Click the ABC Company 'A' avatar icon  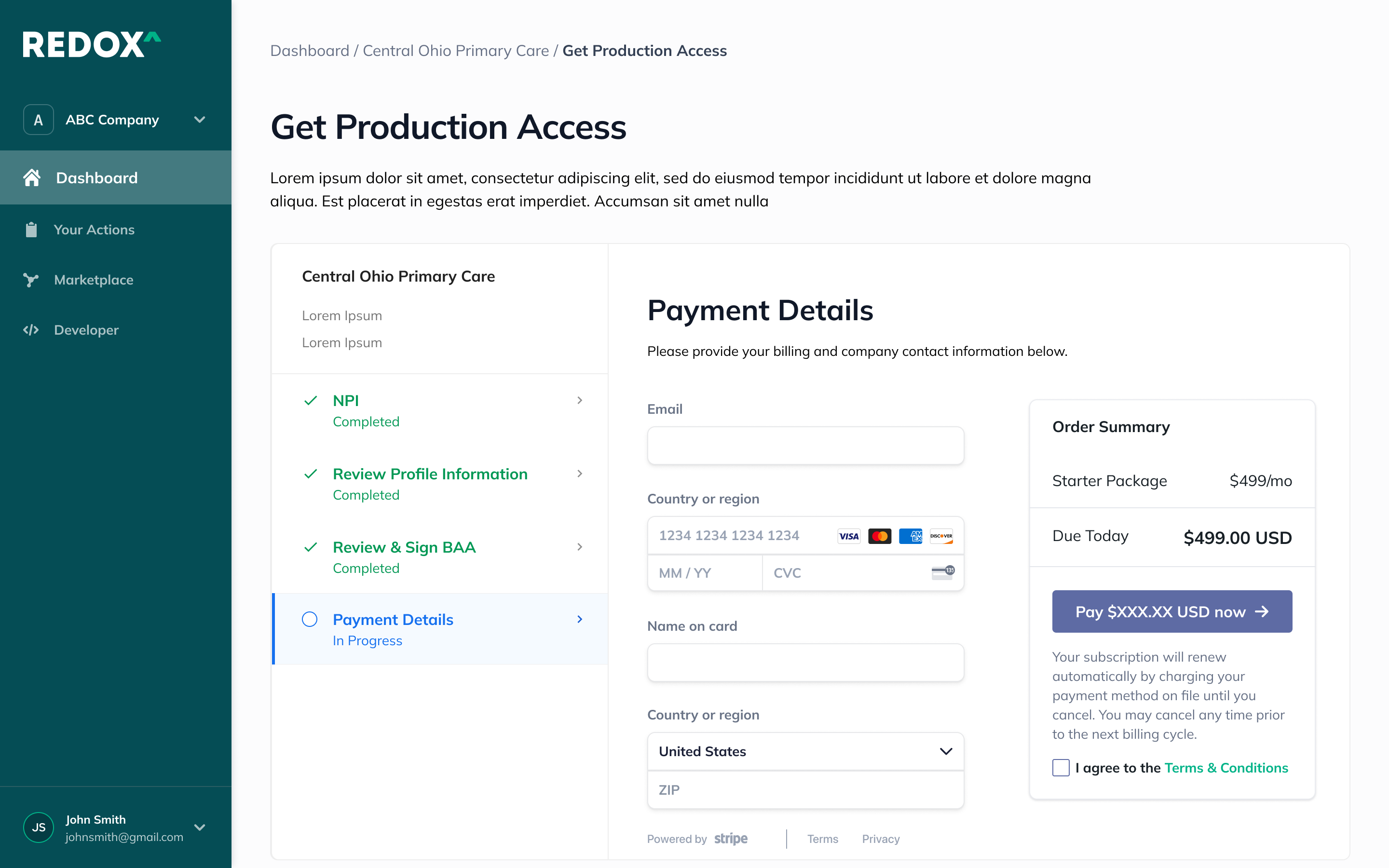39,120
